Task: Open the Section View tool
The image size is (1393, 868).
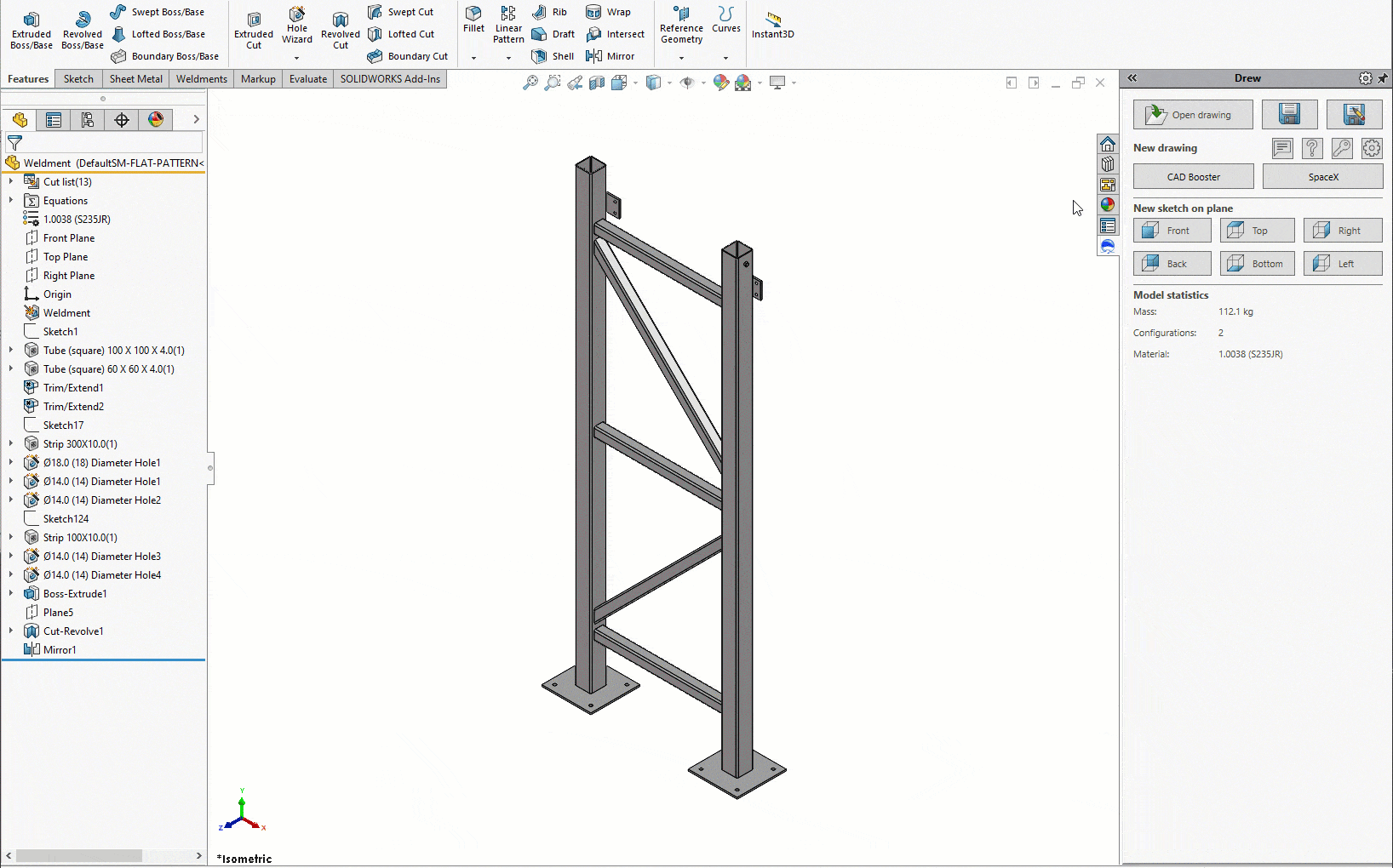Action: 597,83
